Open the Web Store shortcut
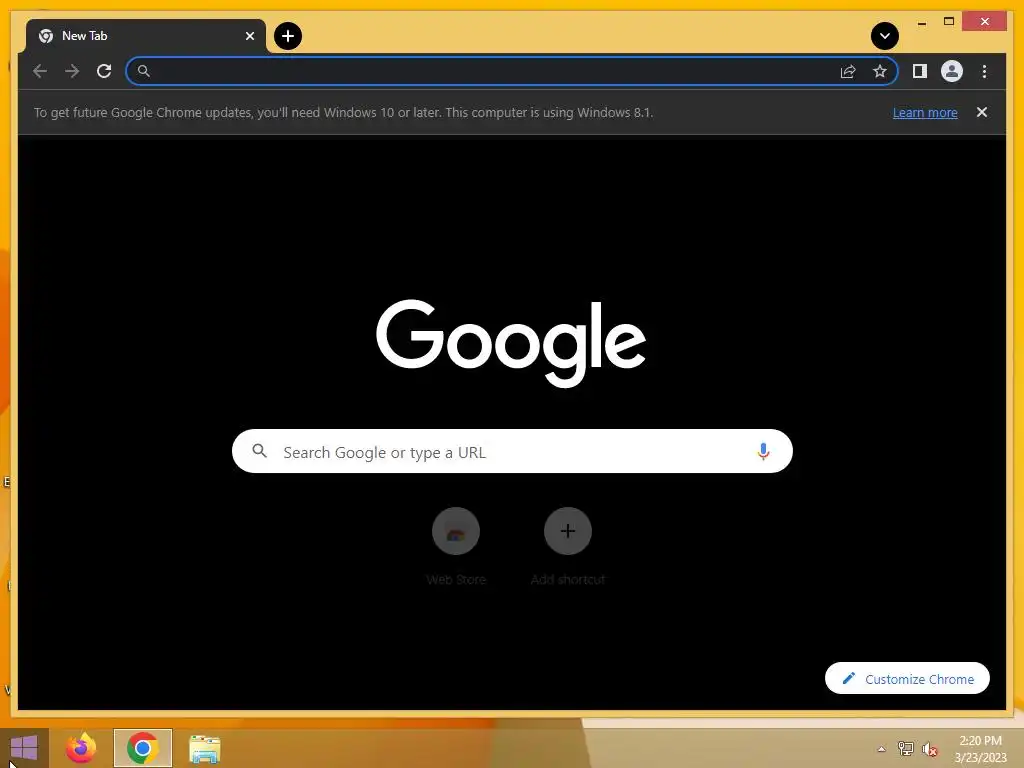The image size is (1024, 768). click(456, 546)
